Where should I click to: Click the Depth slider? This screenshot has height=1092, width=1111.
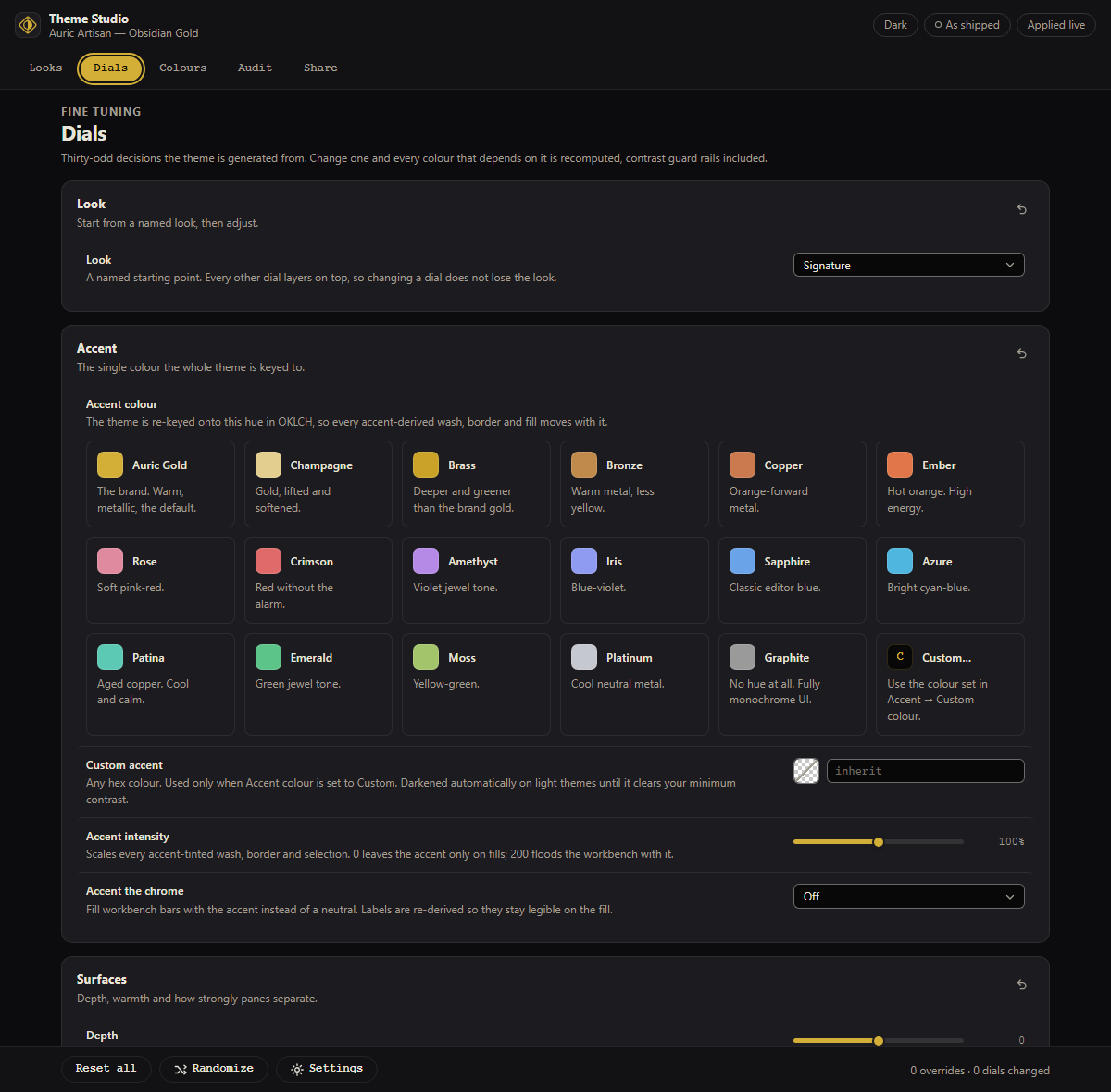(x=879, y=1041)
